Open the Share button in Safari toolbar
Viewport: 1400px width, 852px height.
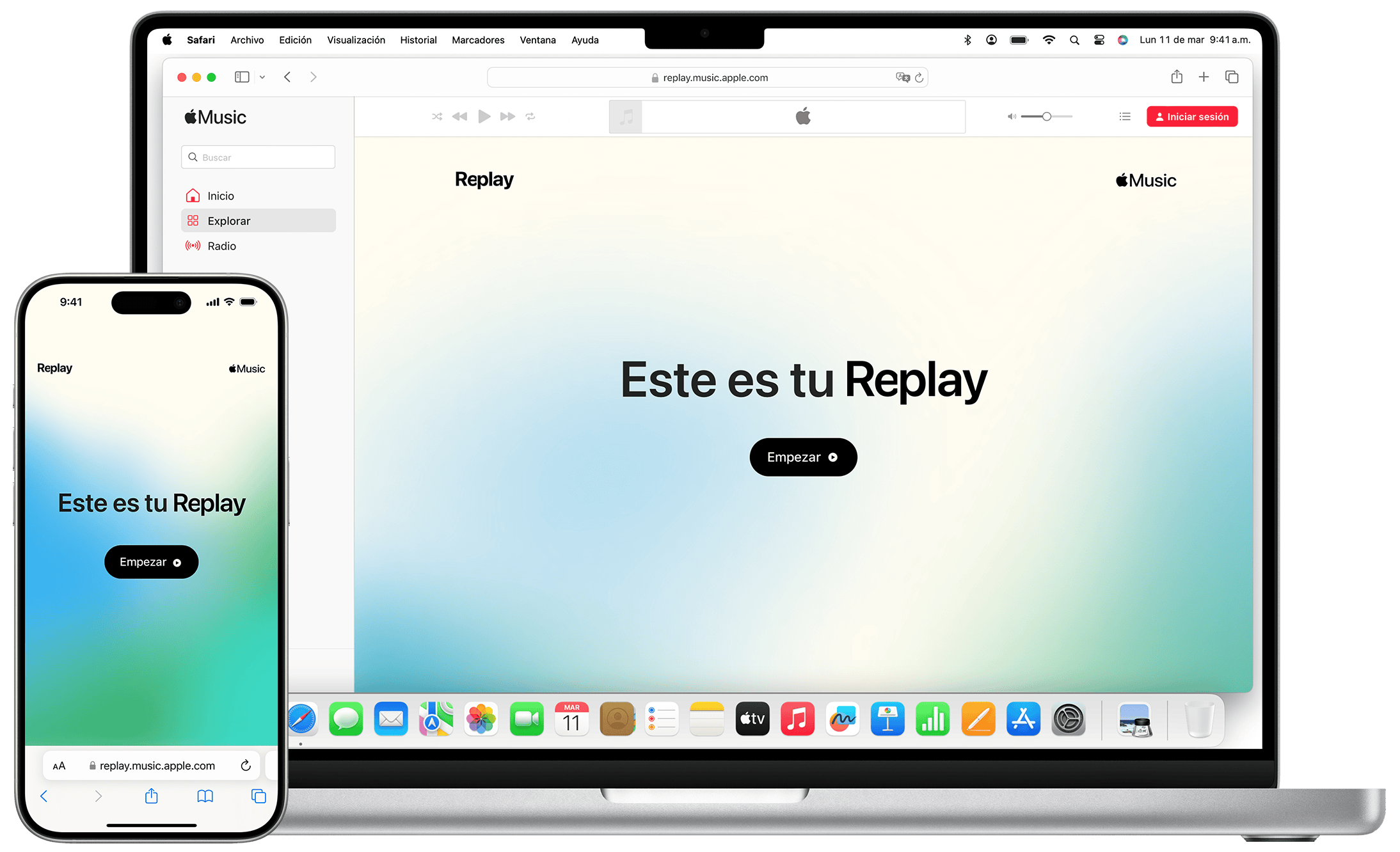pyautogui.click(x=1177, y=77)
